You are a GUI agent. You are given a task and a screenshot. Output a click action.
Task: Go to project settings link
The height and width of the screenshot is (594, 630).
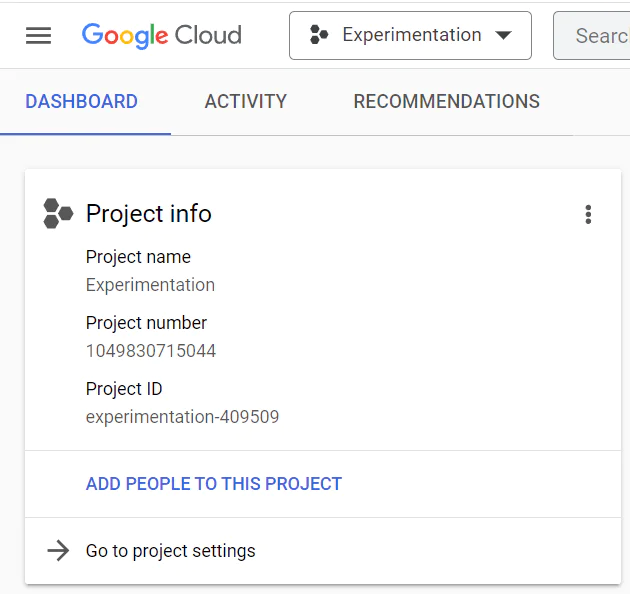click(x=171, y=551)
